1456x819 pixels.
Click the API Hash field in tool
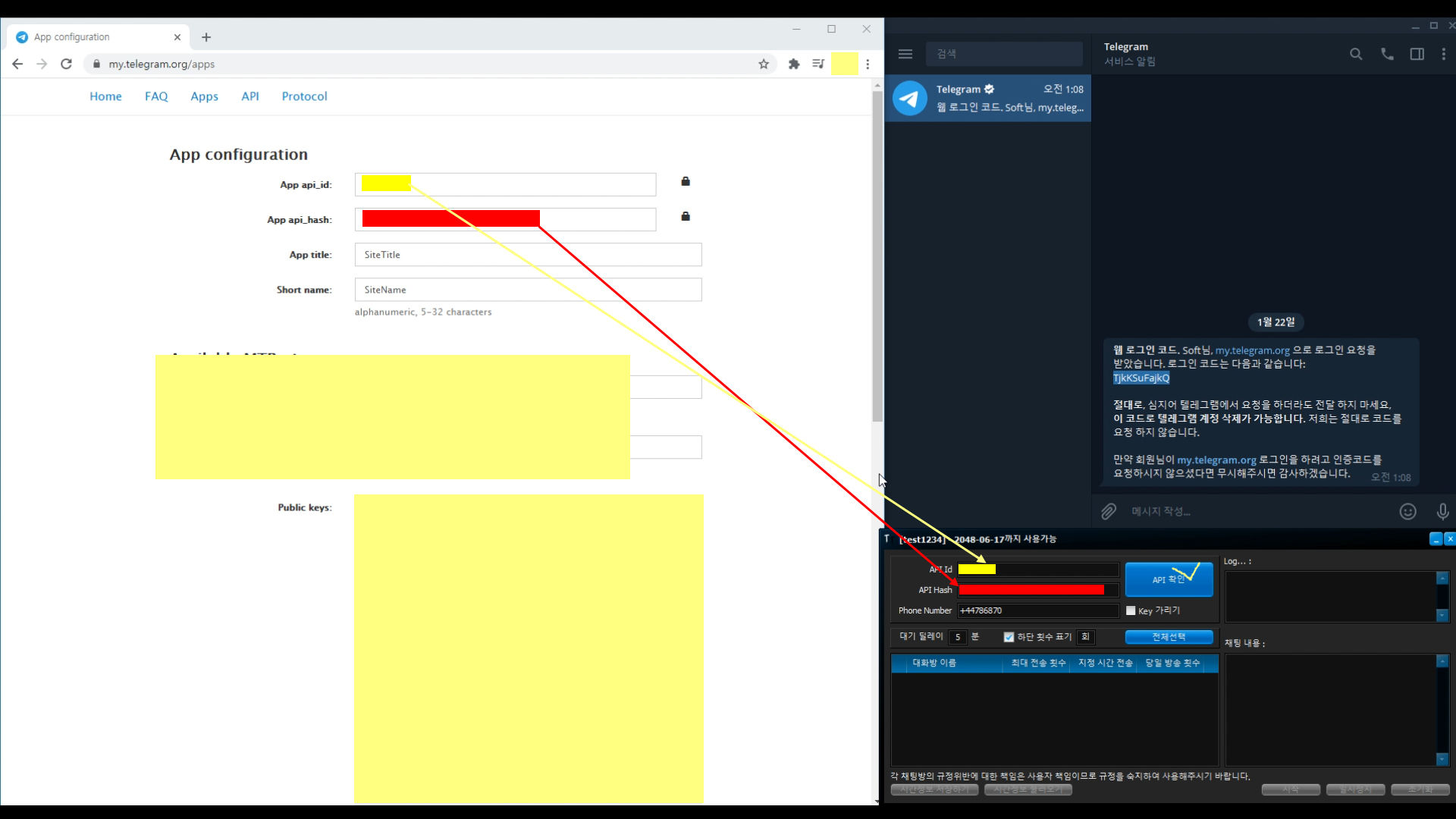[1038, 590]
